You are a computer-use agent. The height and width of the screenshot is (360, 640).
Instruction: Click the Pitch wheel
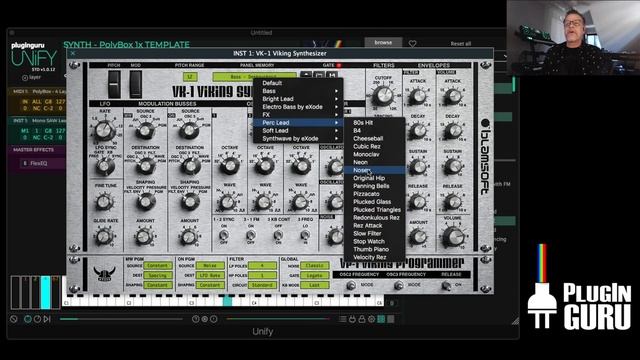[x=114, y=84]
